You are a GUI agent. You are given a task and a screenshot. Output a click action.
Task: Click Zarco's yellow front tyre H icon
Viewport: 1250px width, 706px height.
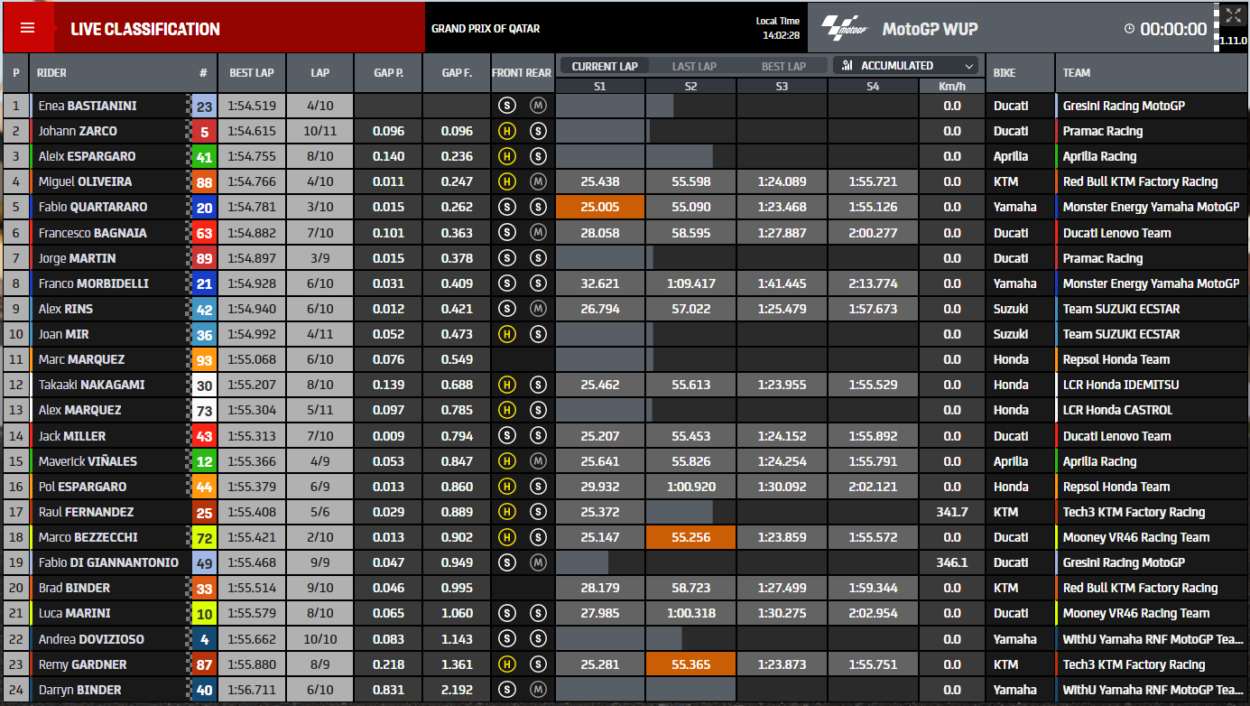[507, 131]
